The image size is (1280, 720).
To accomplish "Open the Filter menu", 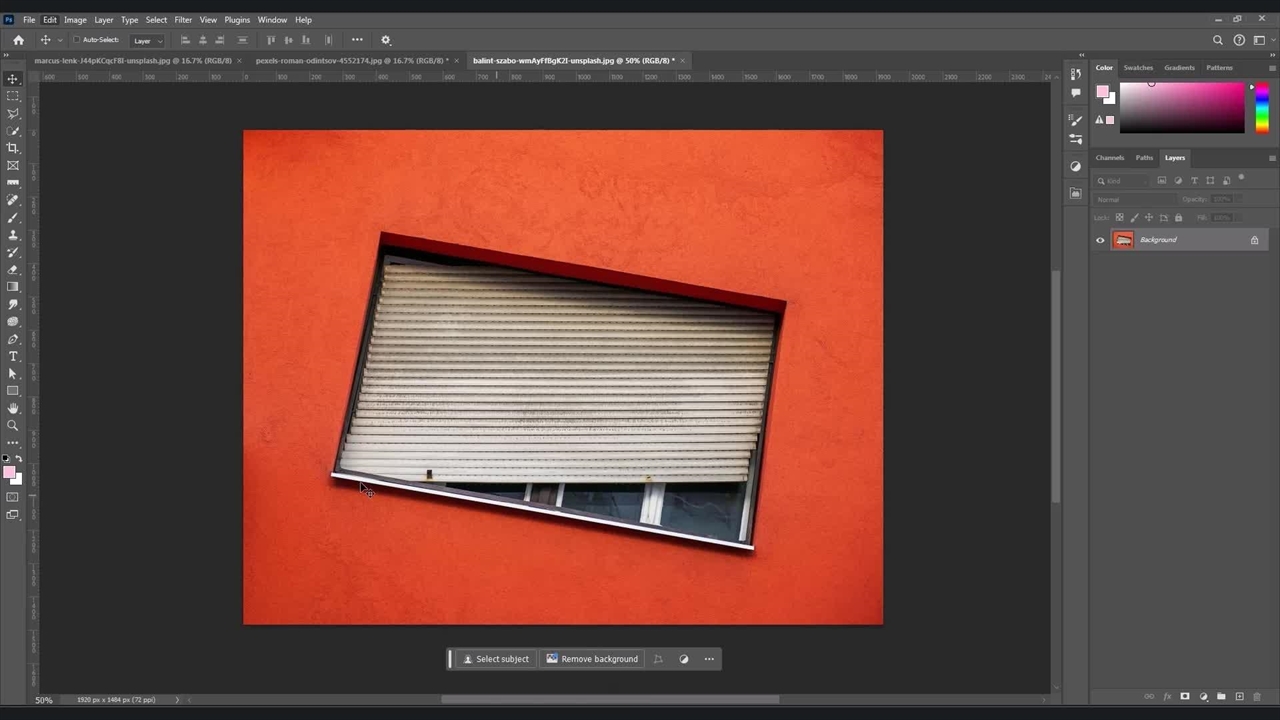I will [x=183, y=20].
